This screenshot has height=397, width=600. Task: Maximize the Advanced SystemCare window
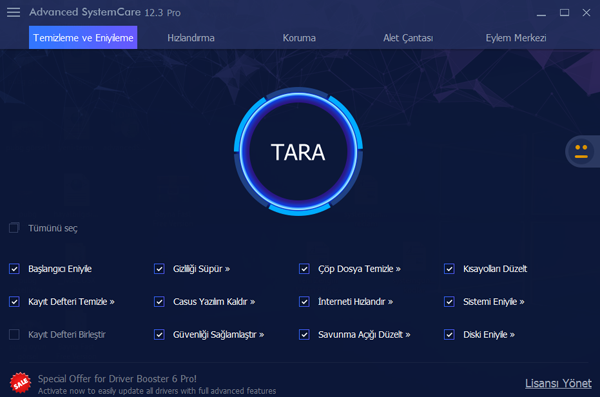pos(564,13)
